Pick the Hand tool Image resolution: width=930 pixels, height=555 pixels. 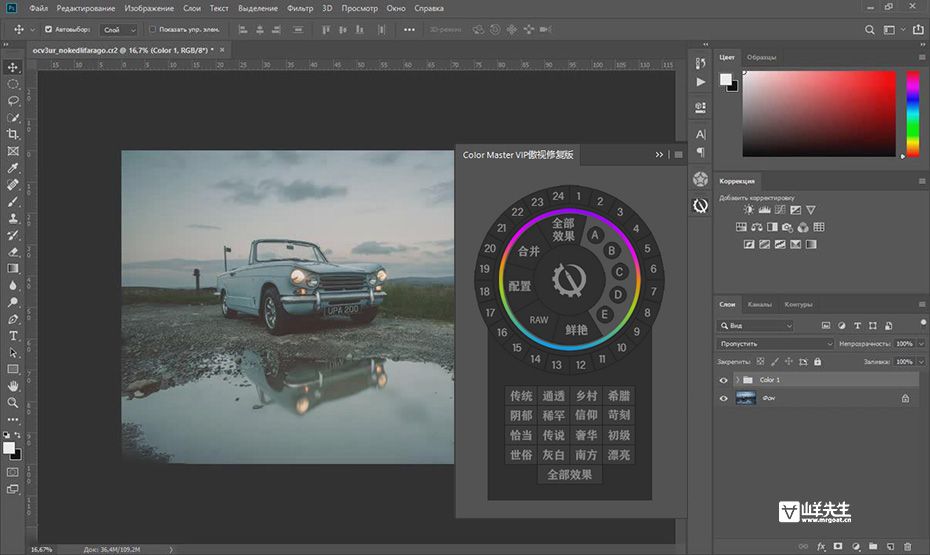coord(14,386)
